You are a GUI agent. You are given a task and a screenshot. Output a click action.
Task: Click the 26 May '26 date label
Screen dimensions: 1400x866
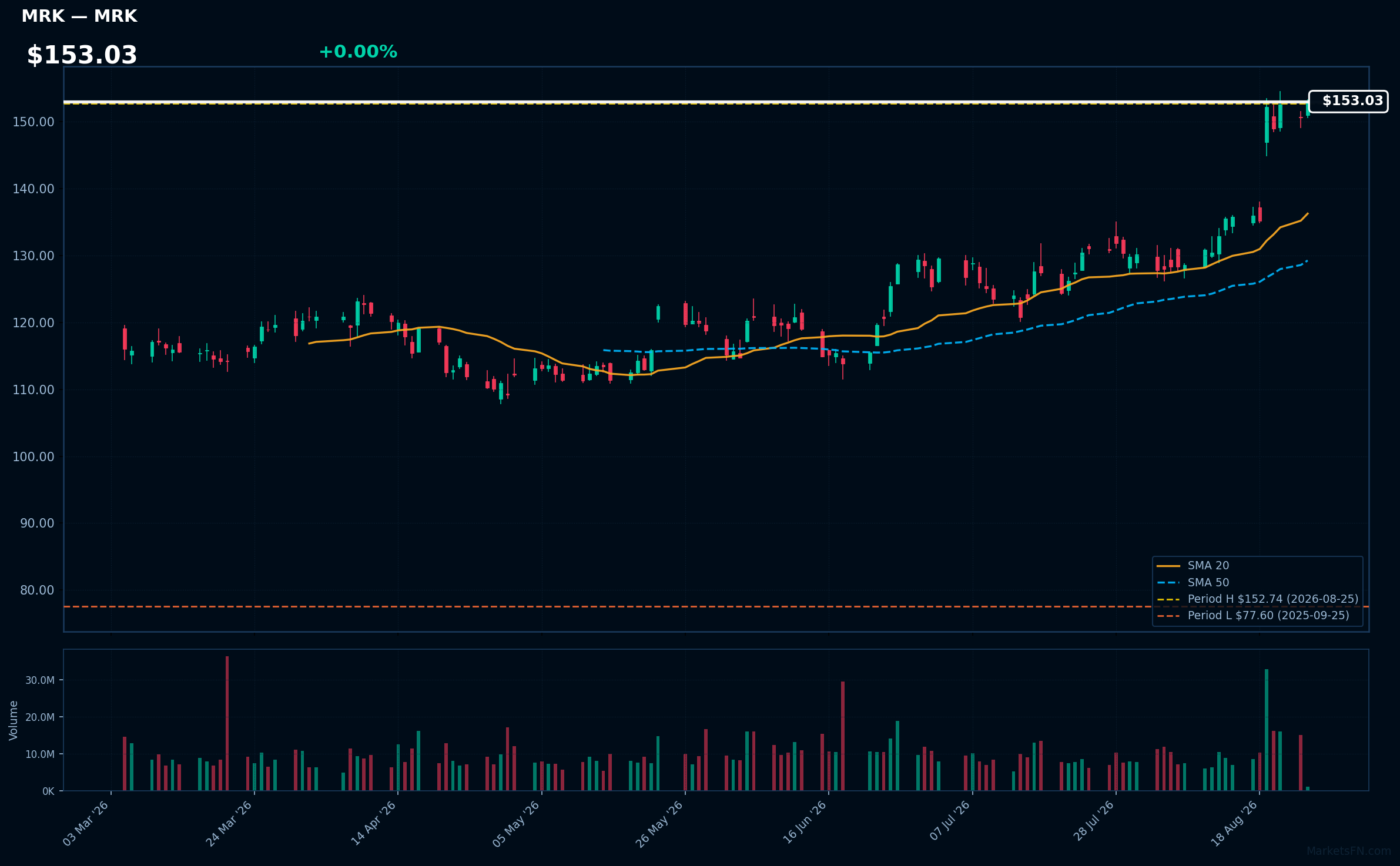coord(659,823)
